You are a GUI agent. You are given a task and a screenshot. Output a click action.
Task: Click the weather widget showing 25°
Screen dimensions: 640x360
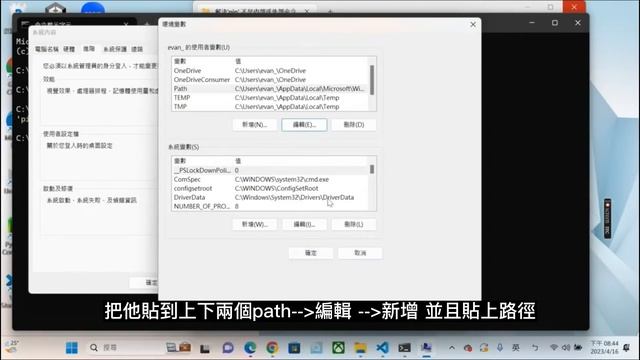click(11, 347)
